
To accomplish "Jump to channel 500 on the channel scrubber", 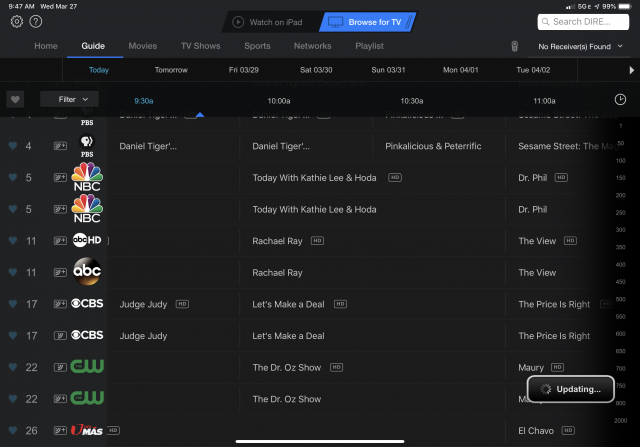I will click(x=620, y=299).
